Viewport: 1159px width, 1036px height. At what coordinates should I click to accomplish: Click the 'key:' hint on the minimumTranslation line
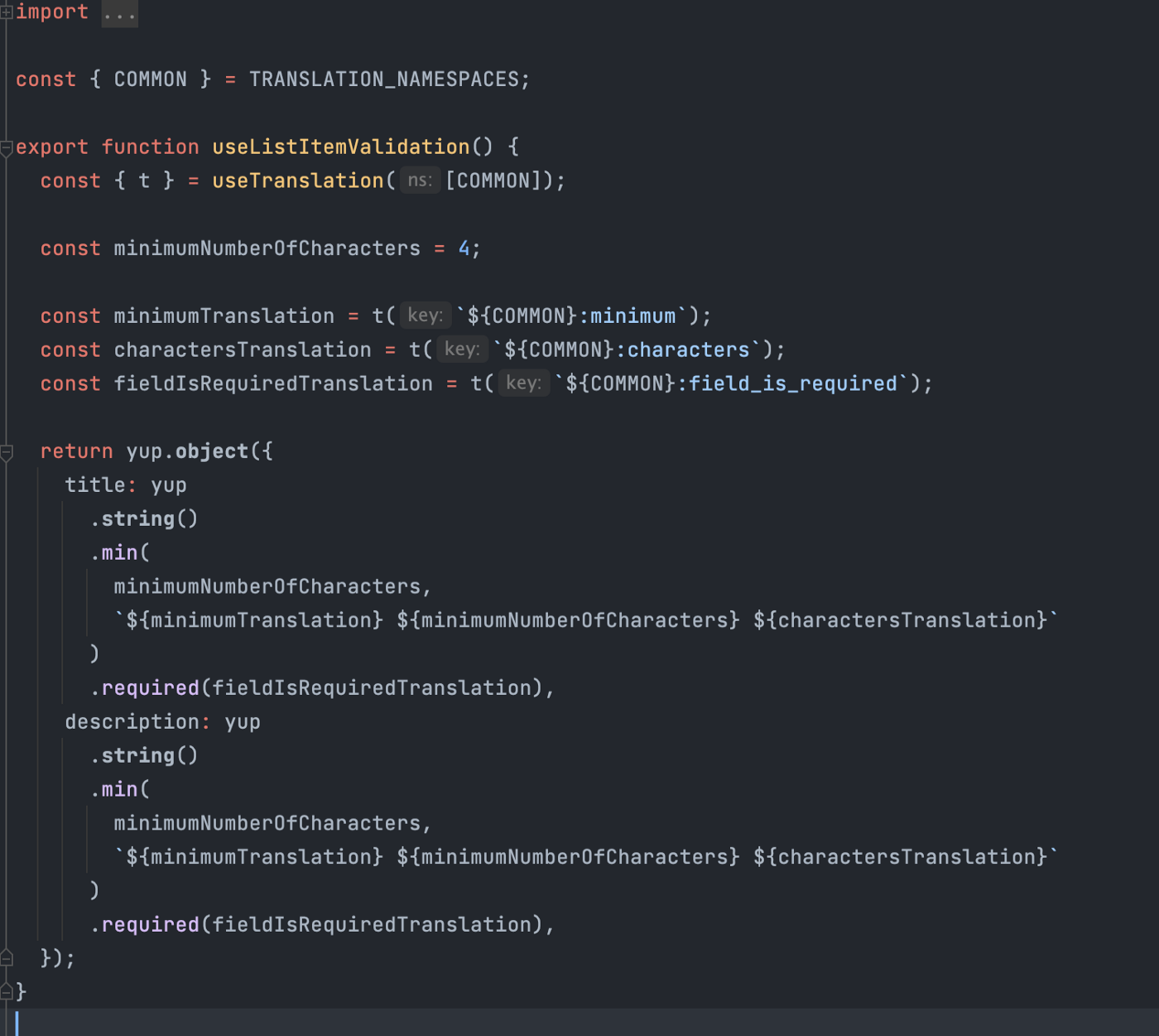(425, 315)
